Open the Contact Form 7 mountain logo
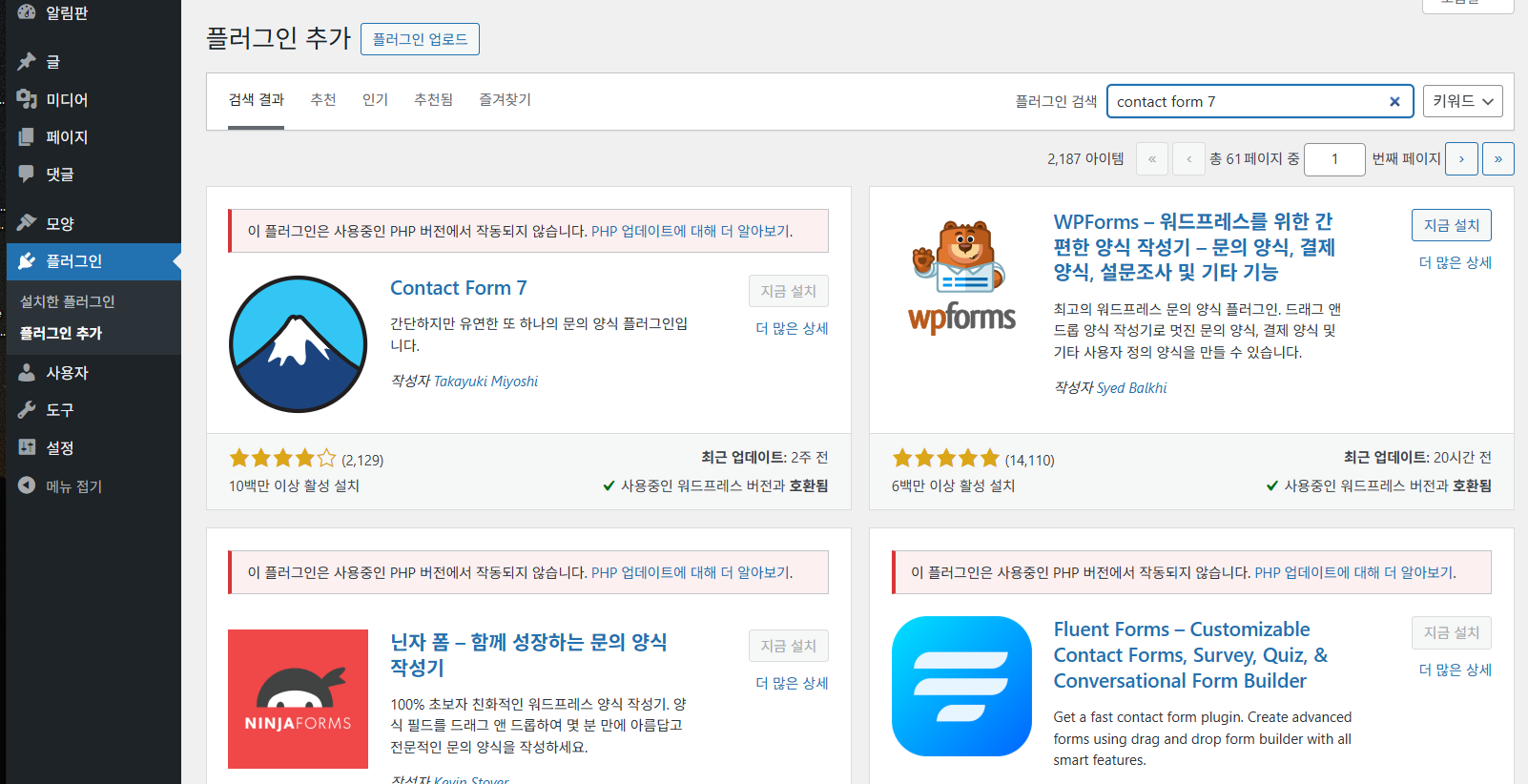The image size is (1528, 784). pyautogui.click(x=299, y=344)
